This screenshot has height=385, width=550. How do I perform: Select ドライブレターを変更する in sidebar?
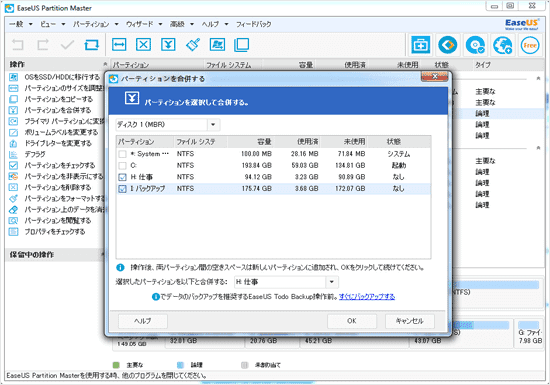58,143
